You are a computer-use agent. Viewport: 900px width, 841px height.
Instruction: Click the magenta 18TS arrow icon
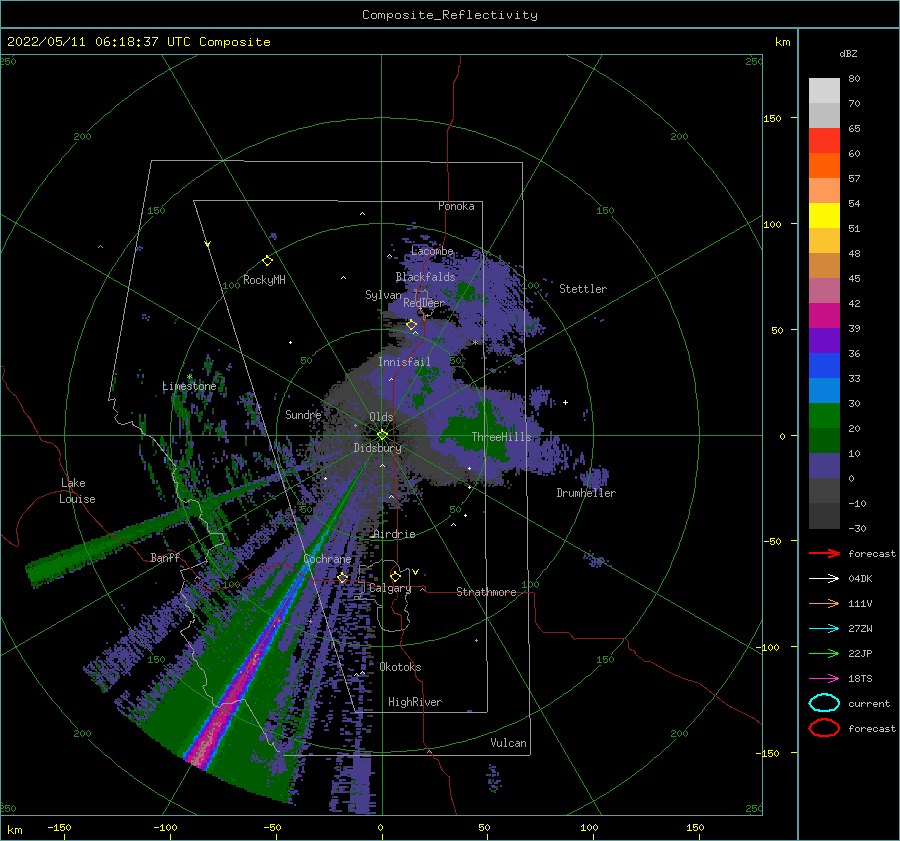(x=824, y=679)
